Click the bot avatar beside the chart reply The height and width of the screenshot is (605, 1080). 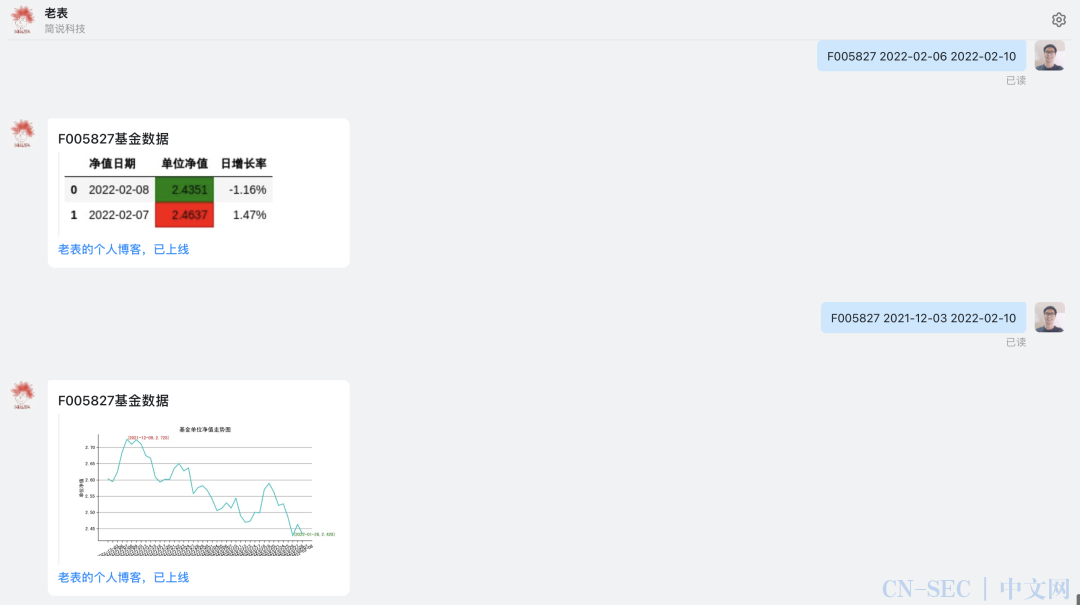[23, 396]
